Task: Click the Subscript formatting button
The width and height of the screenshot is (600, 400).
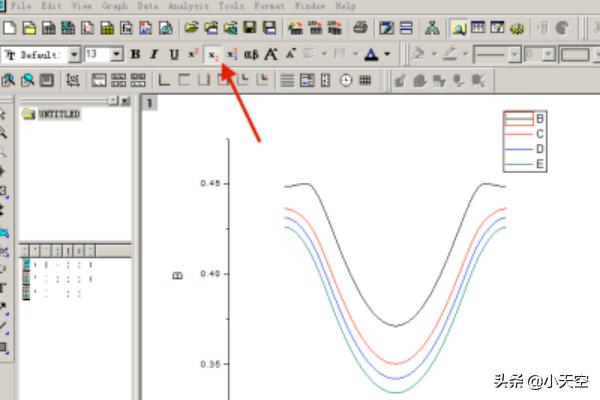Action: 212,54
